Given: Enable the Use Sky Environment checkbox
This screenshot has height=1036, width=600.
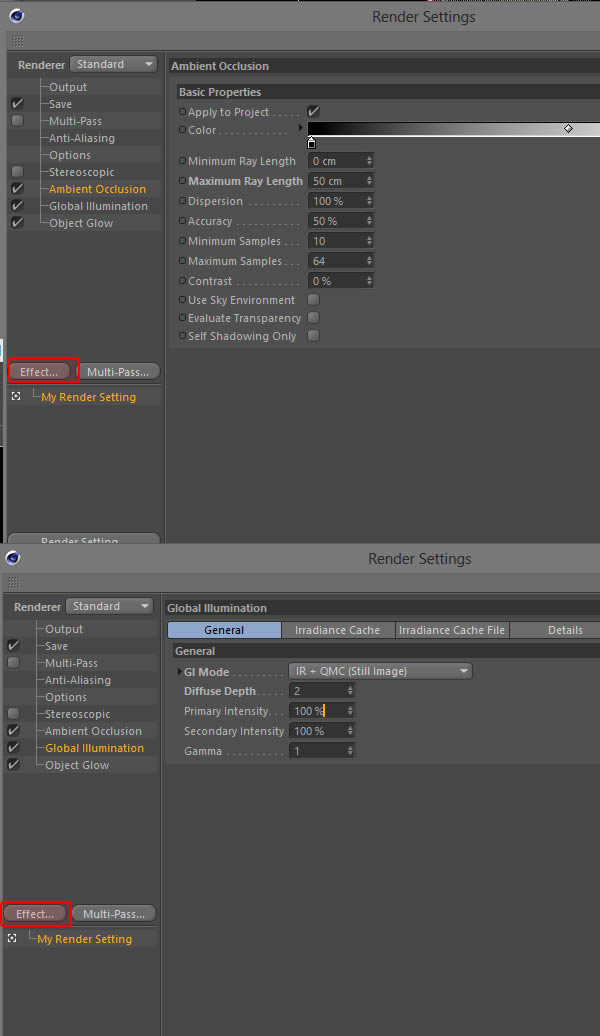Looking at the screenshot, I should 313,300.
